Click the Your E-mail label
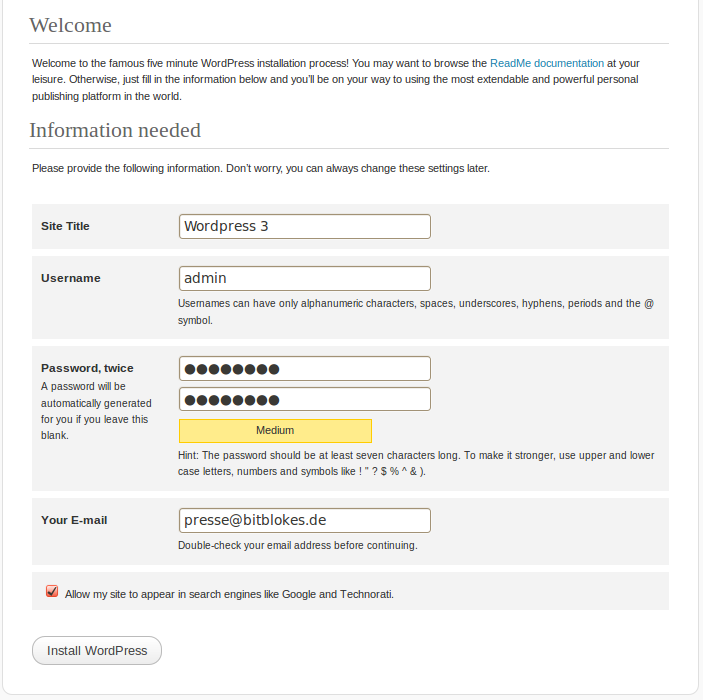Viewport: 703px width, 700px height. (x=74, y=520)
